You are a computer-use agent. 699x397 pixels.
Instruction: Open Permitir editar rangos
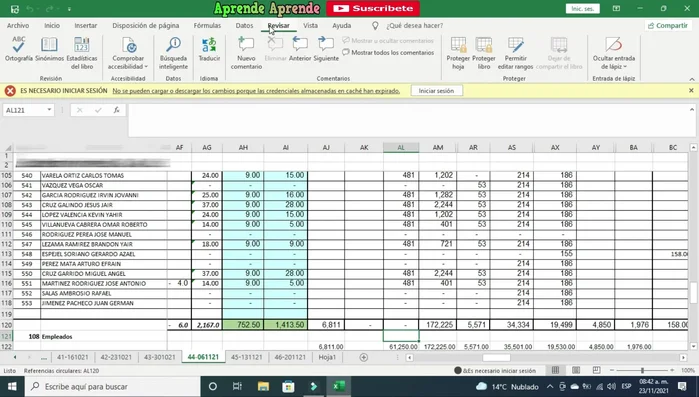point(515,53)
